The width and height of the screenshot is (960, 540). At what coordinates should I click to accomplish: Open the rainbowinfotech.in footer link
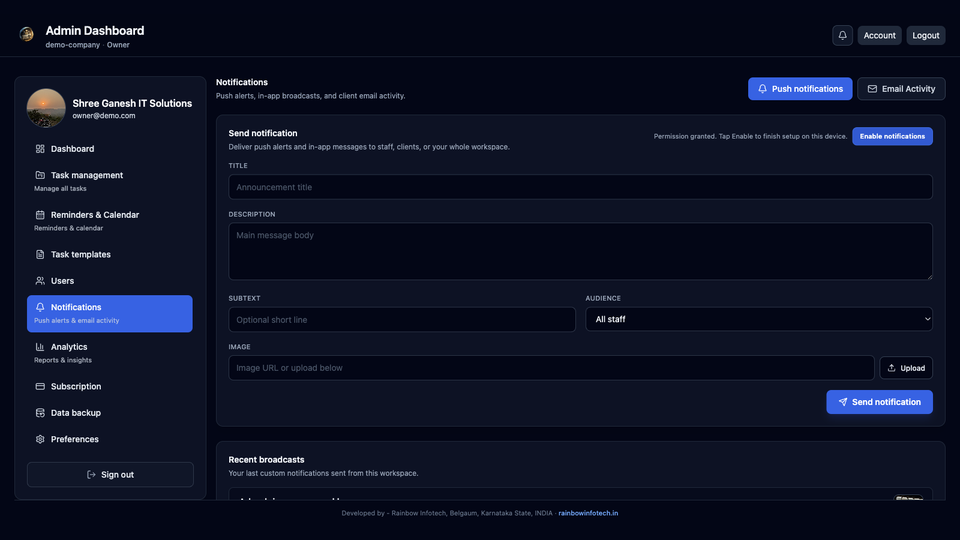point(588,513)
